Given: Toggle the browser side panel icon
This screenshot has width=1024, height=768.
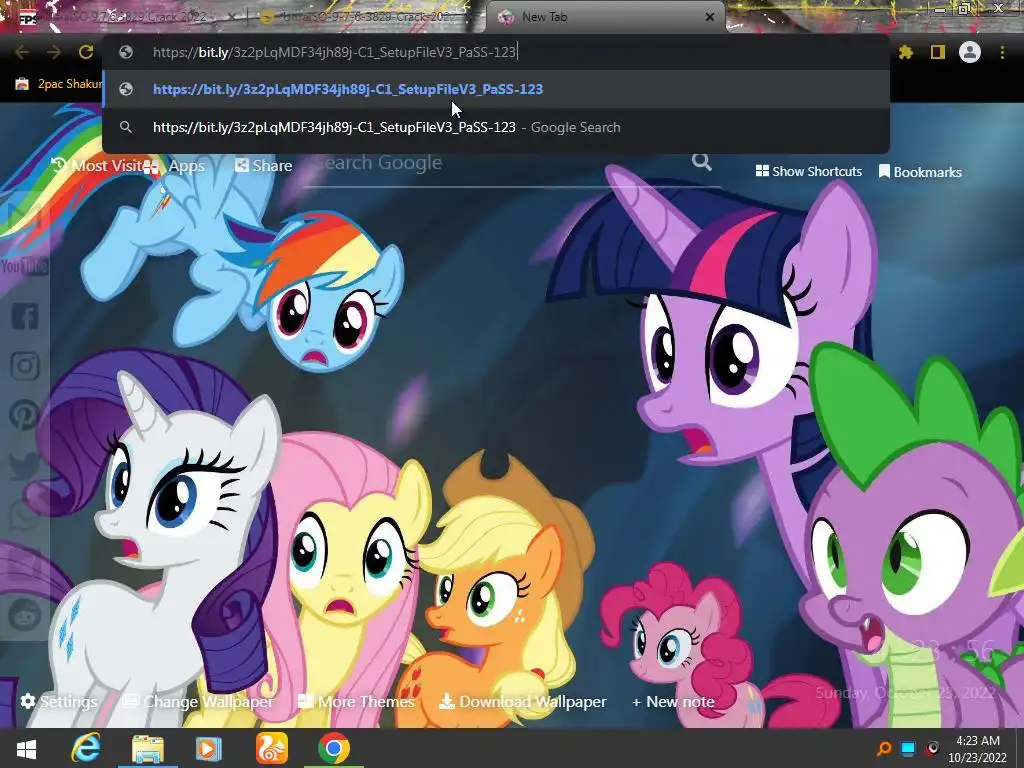Looking at the screenshot, I should click(938, 52).
